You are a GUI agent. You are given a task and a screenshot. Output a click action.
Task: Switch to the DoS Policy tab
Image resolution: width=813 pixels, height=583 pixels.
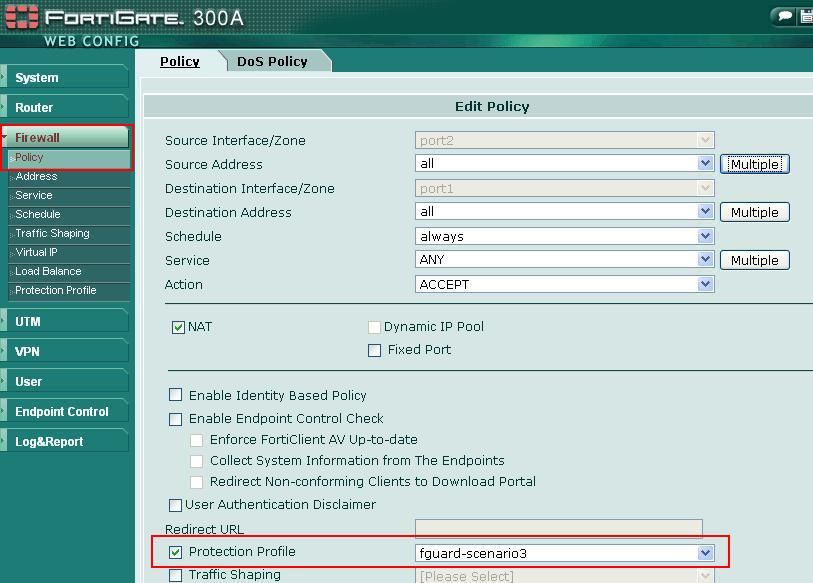point(272,61)
